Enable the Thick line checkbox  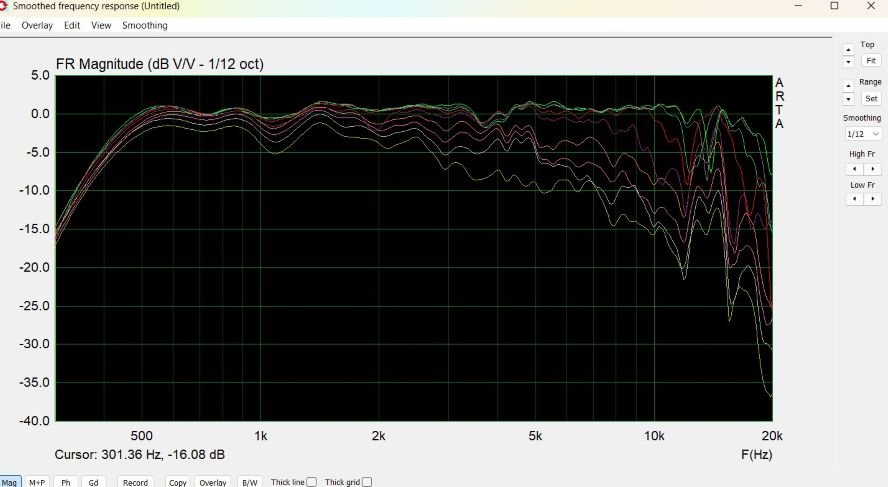(x=311, y=482)
